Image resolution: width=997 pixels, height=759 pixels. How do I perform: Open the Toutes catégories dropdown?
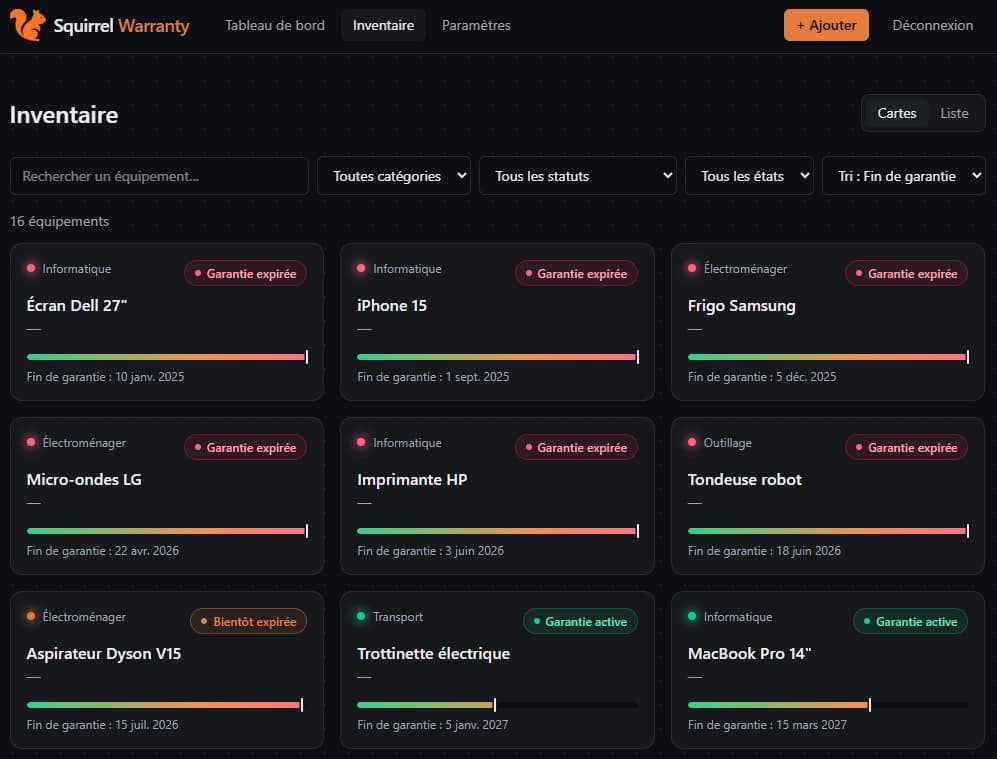394,176
